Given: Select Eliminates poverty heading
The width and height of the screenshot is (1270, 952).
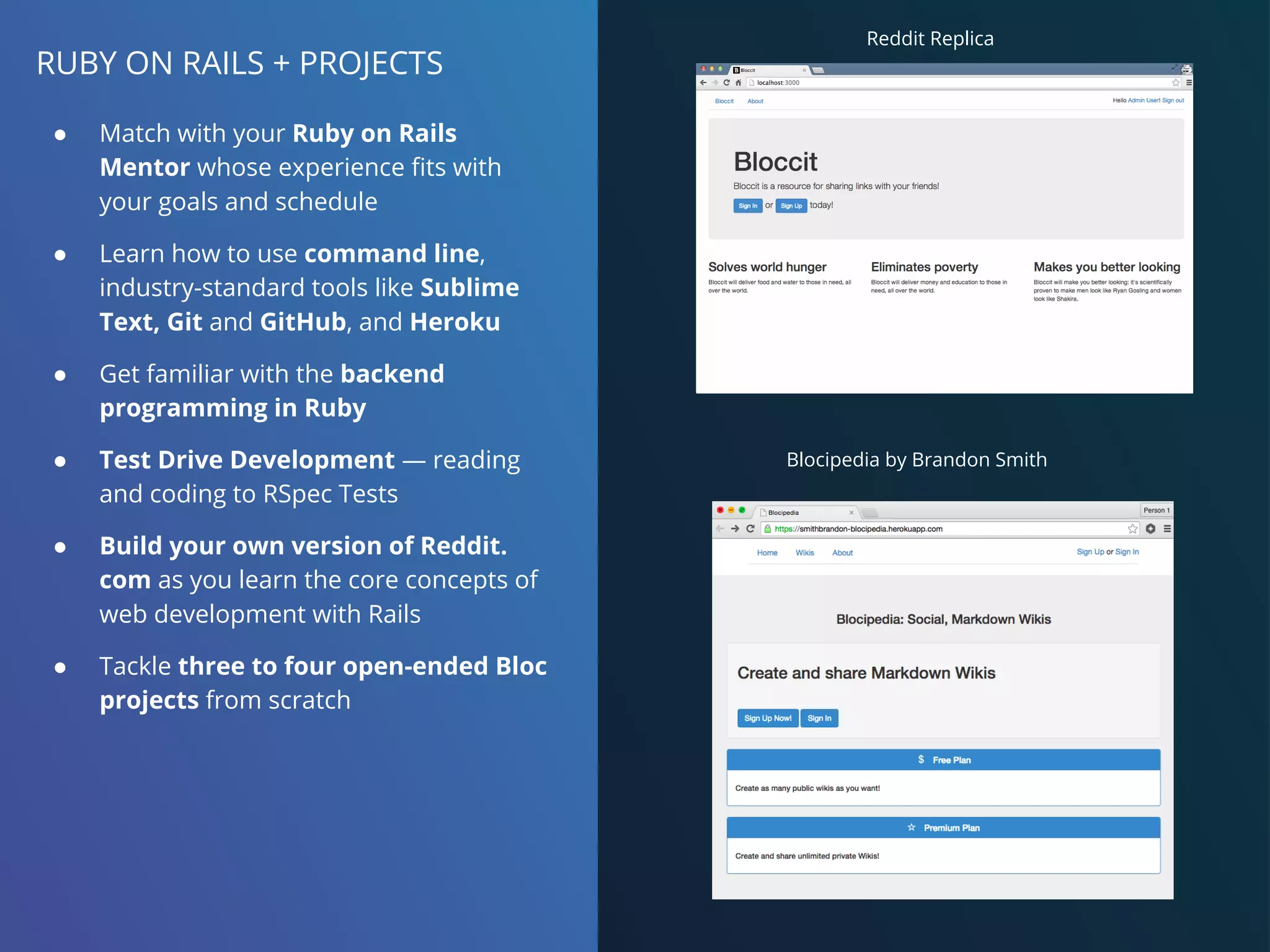Looking at the screenshot, I should pos(925,267).
